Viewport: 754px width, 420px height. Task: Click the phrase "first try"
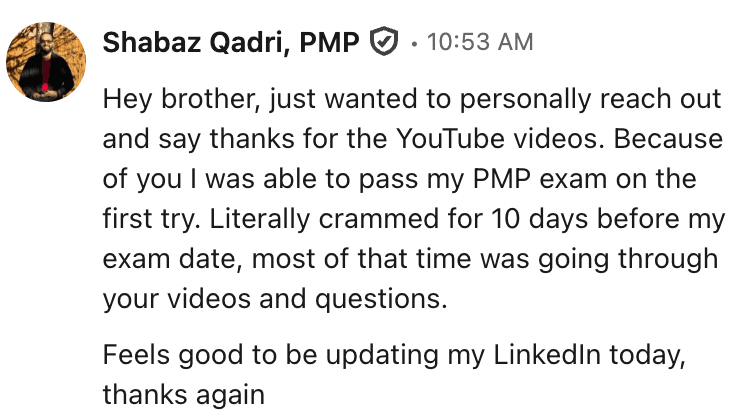tap(151, 220)
